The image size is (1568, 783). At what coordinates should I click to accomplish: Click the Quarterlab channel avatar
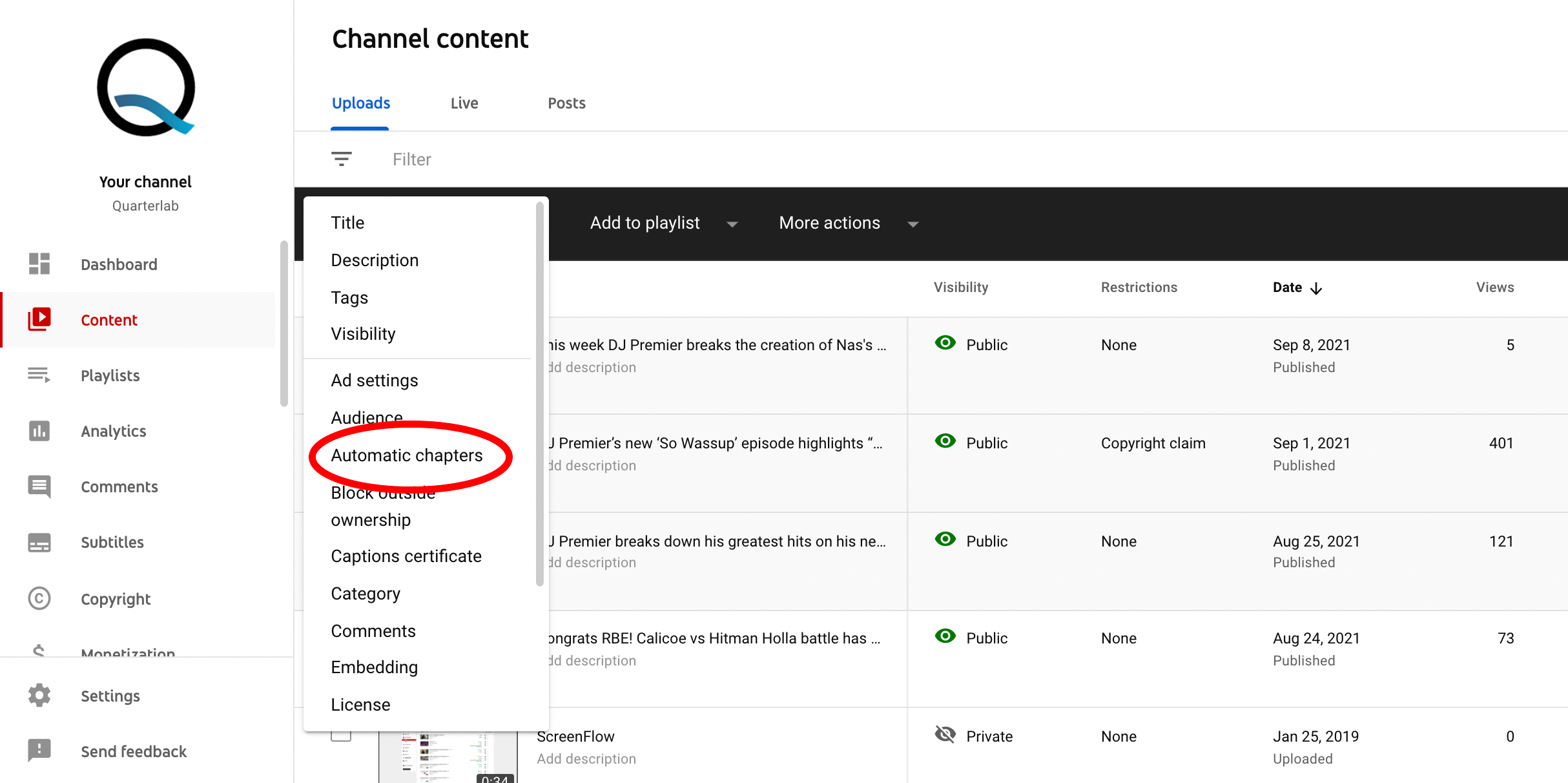(x=145, y=89)
